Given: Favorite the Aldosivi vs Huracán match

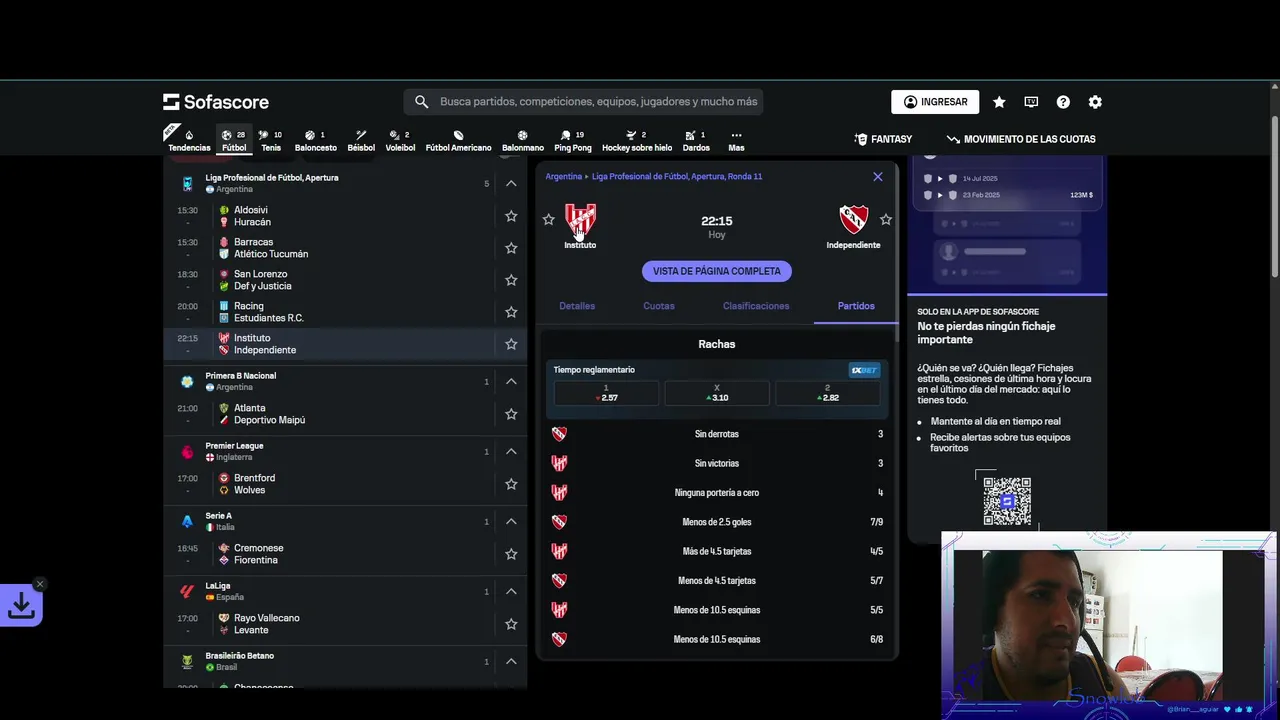Looking at the screenshot, I should pos(511,216).
